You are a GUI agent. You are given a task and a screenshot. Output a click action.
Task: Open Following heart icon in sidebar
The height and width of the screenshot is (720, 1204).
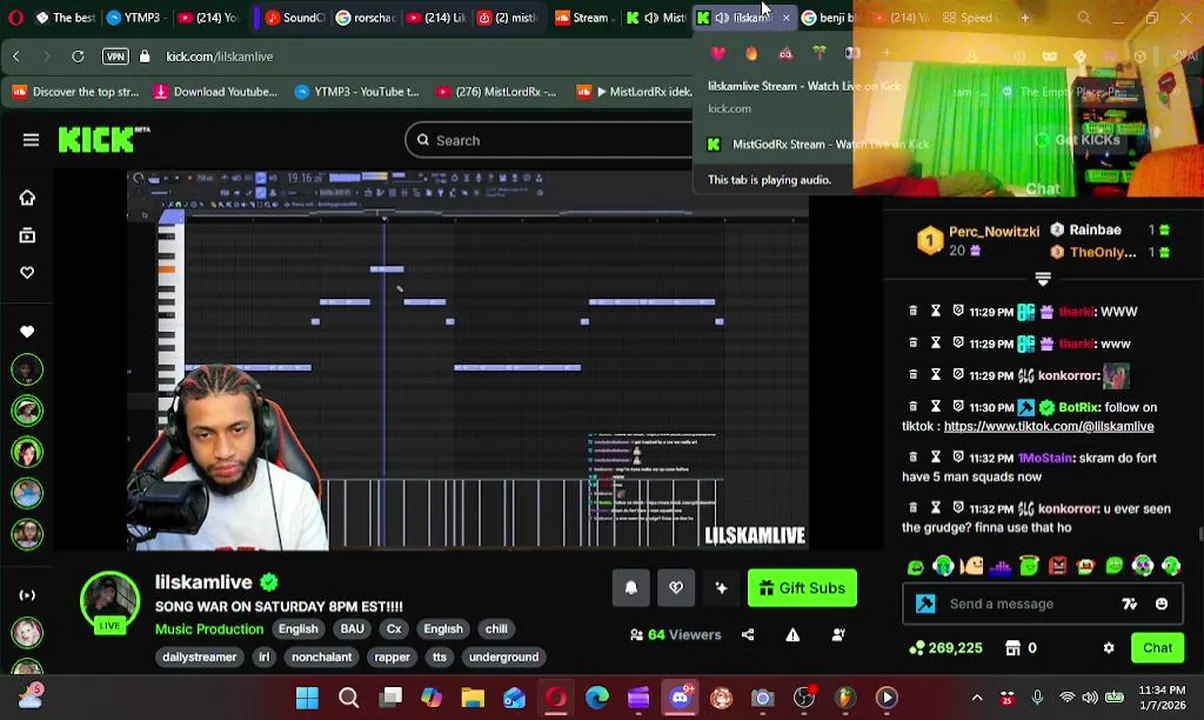(27, 273)
